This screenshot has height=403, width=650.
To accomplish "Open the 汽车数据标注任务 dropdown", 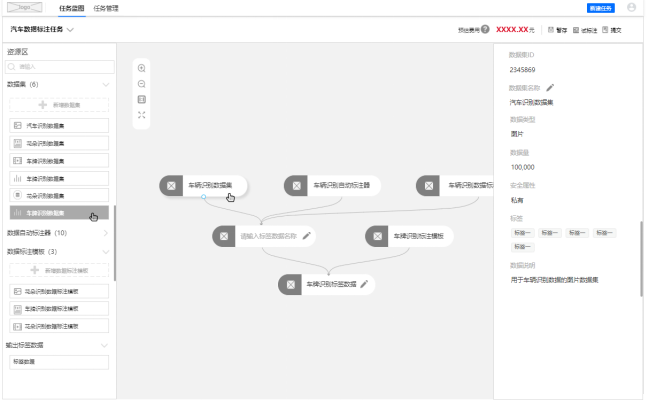I will (x=70, y=30).
